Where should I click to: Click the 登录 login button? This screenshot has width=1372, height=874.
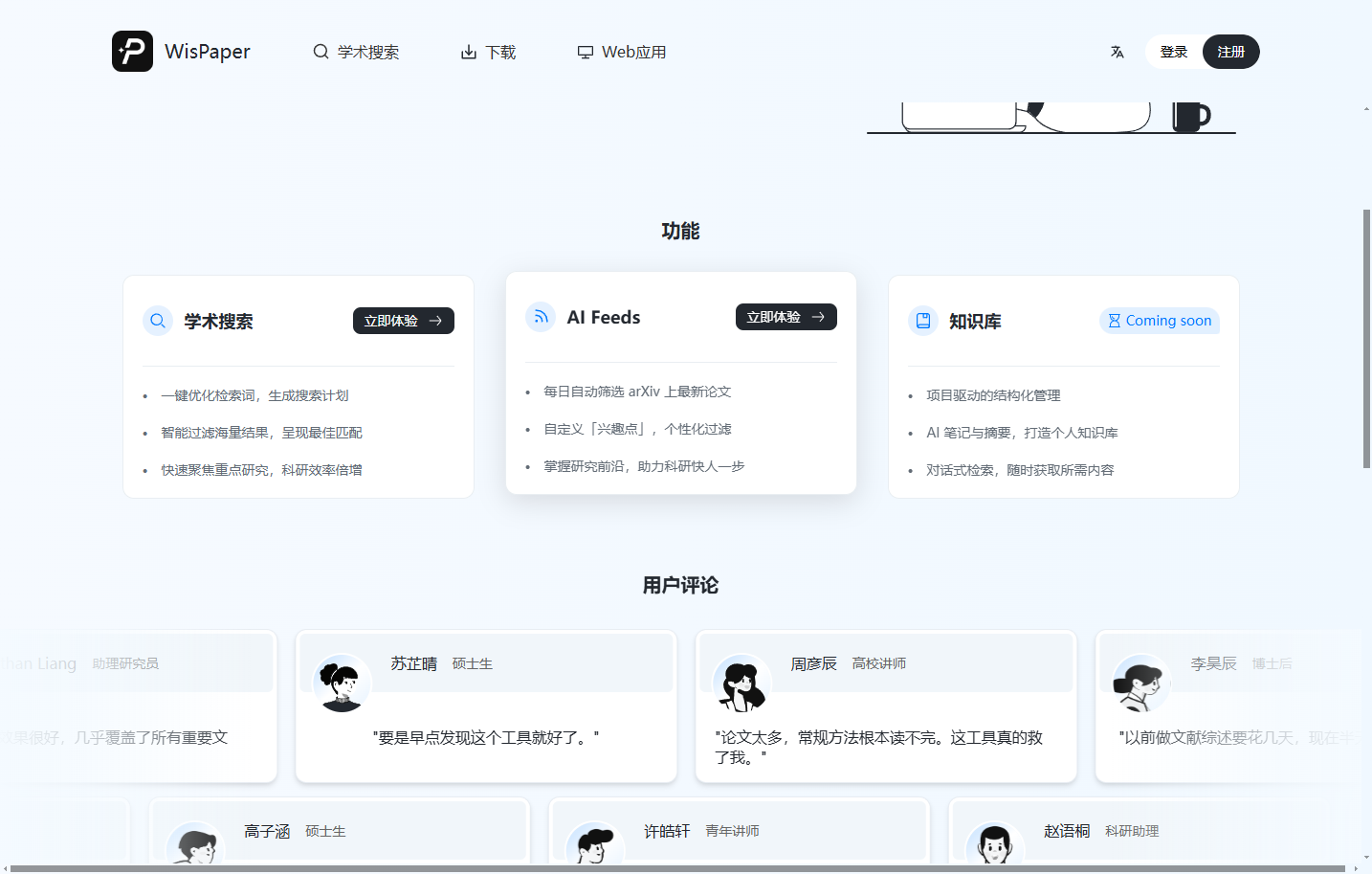pyautogui.click(x=1173, y=52)
